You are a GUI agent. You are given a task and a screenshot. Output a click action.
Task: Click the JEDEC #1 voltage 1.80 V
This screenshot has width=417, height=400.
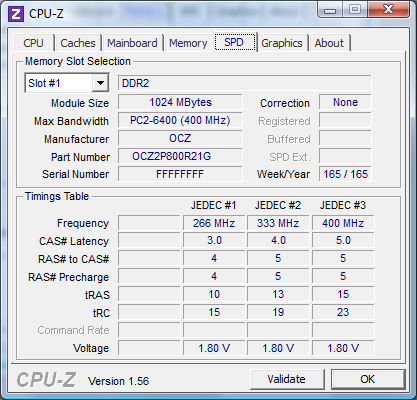pyautogui.click(x=214, y=348)
